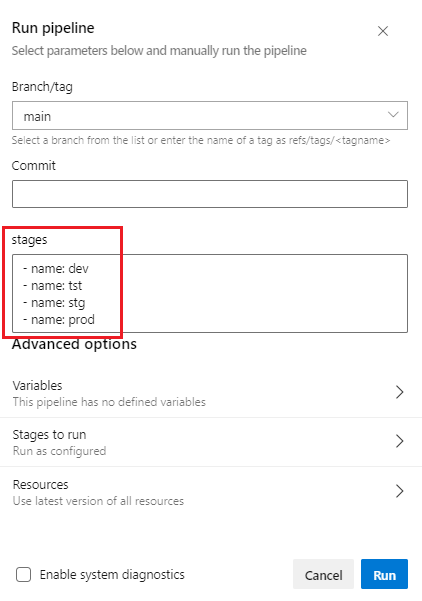Expand Variables using its right chevron

tap(399, 392)
